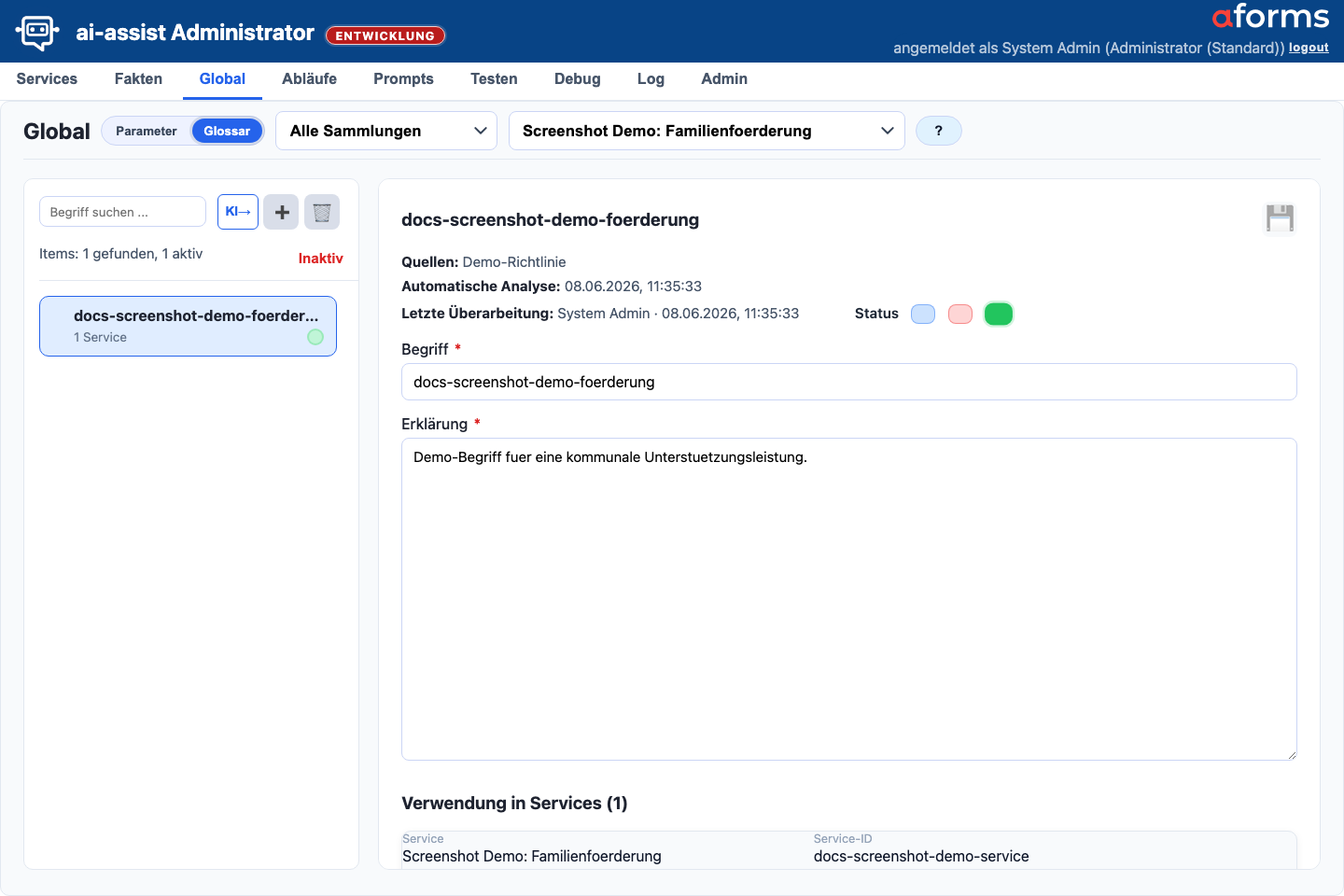The image size is (1344, 896).
Task: Click the KI import arrow button
Action: (238, 212)
